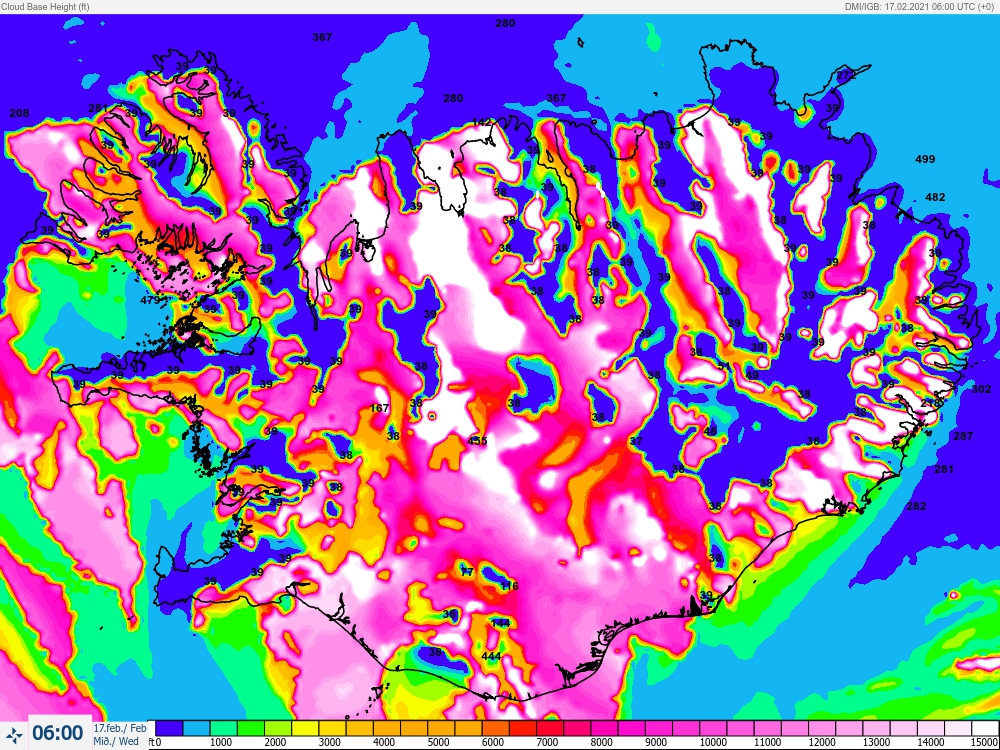
Task: Click the DMI/IGB 17.02.2021 06:00 UTC timestamp
Action: (x=920, y=6)
